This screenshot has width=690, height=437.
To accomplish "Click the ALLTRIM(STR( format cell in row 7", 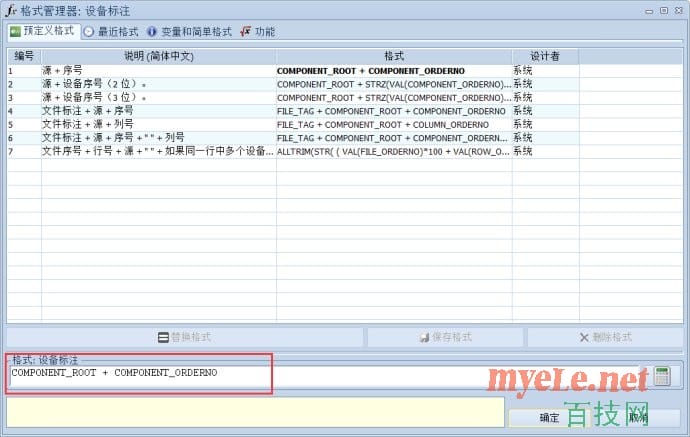I will point(393,152).
